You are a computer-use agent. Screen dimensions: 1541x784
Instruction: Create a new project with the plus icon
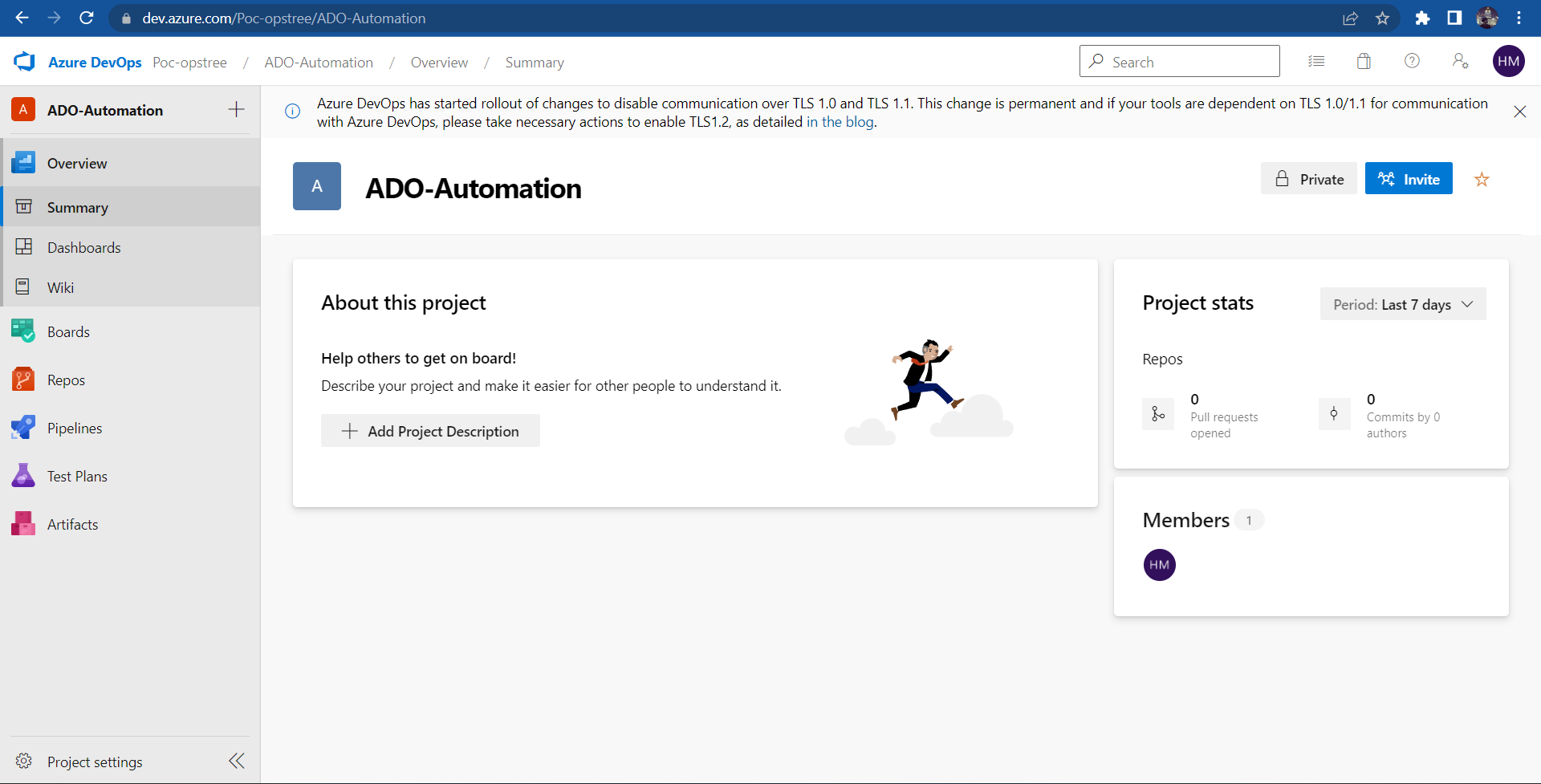236,110
